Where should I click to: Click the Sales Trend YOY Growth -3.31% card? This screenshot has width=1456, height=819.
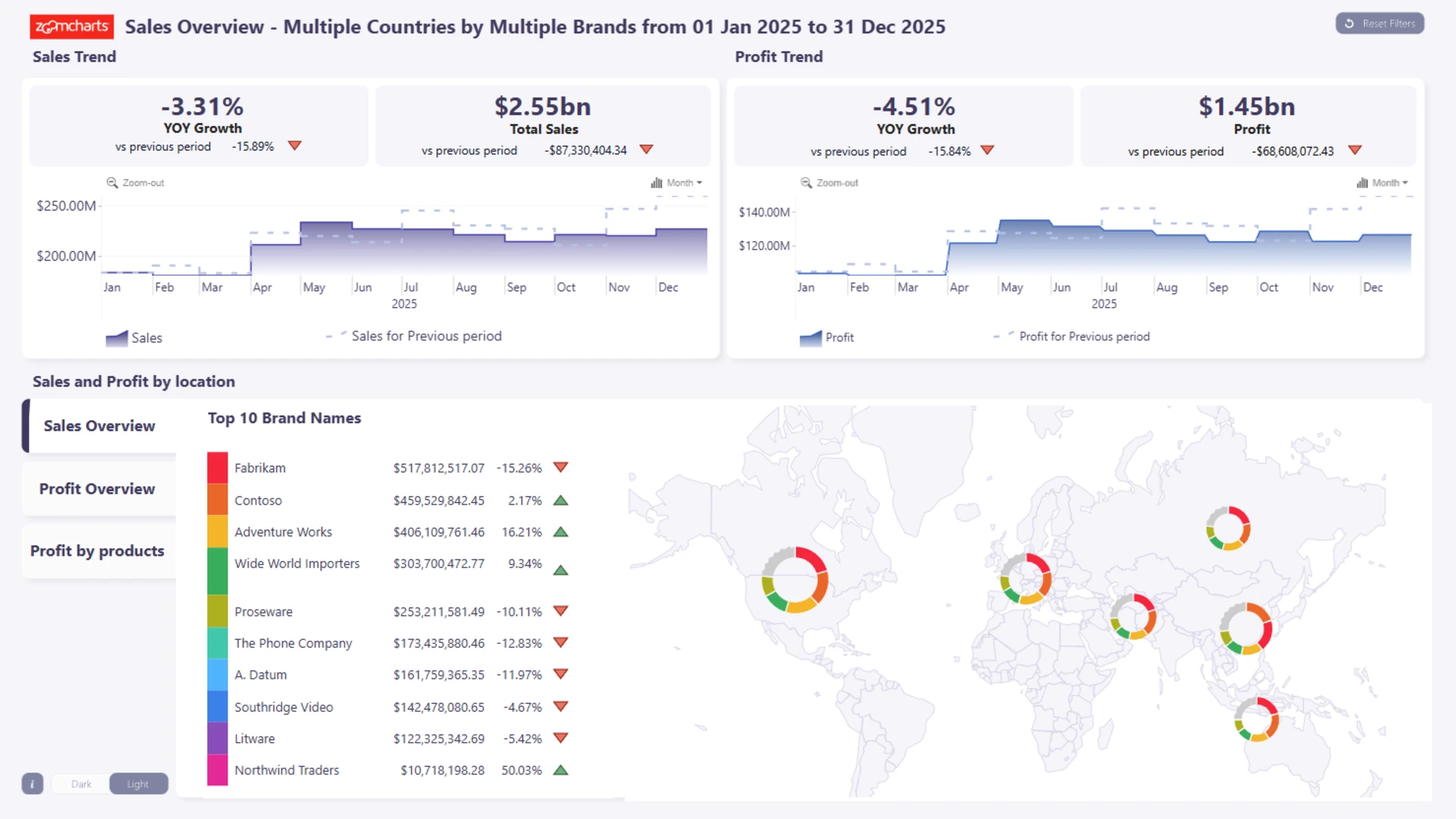pyautogui.click(x=199, y=126)
